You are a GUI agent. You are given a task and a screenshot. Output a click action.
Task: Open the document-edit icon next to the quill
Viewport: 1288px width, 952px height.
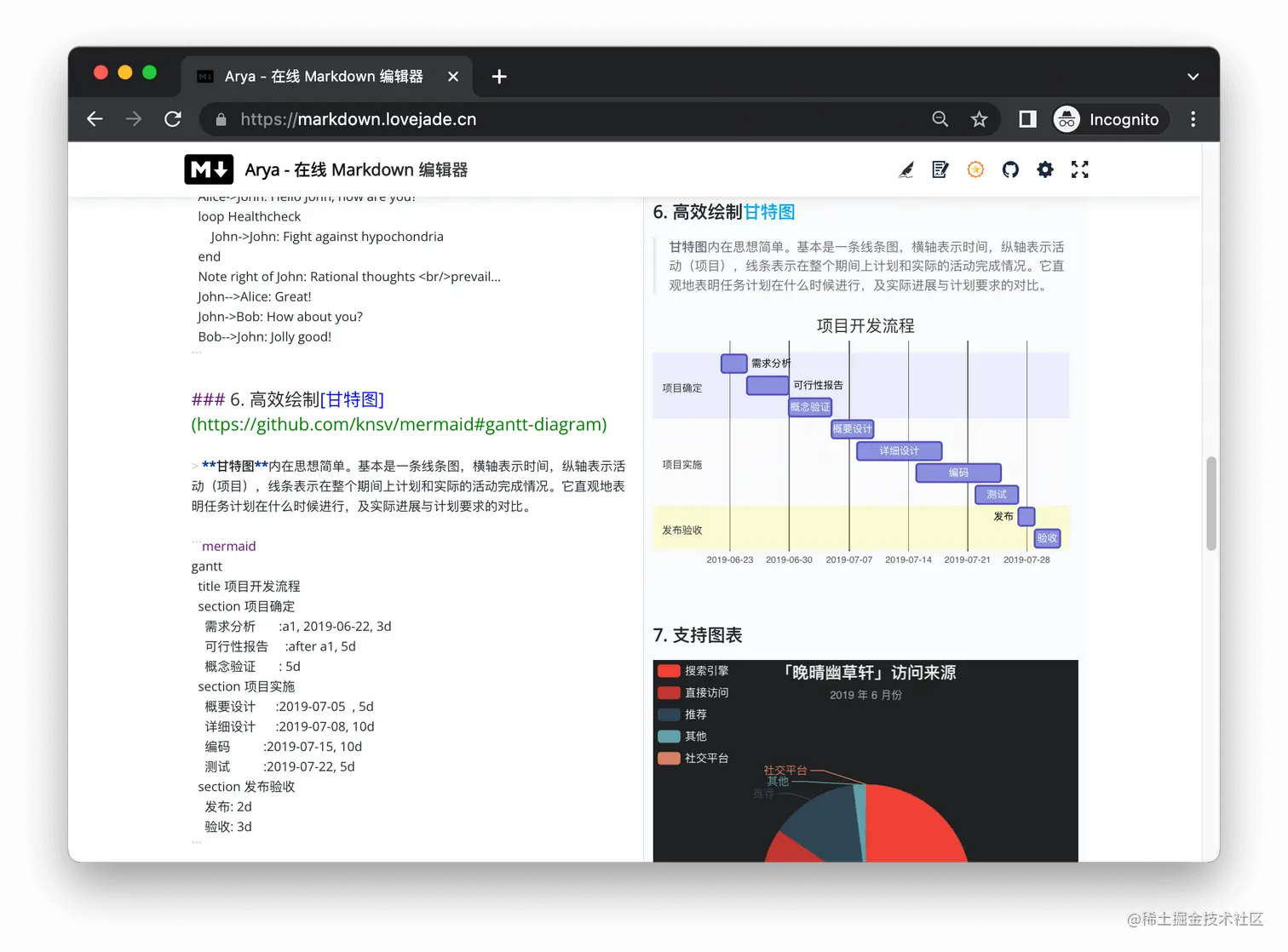[940, 169]
